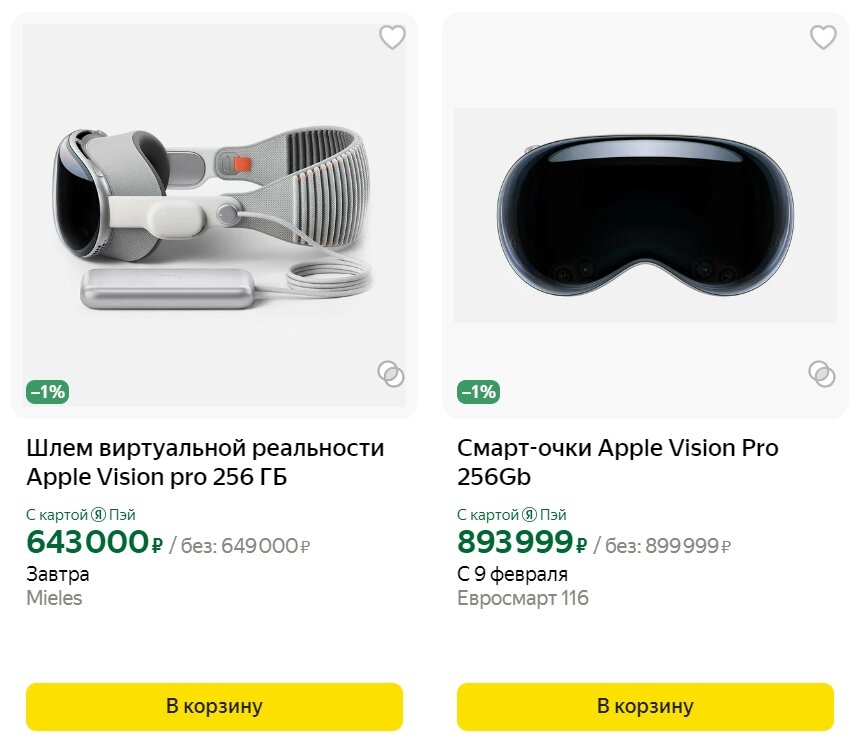Click the Yandex Pay icon above 643000 ₽
Viewport: 859px width, 749px height.
click(x=98, y=515)
